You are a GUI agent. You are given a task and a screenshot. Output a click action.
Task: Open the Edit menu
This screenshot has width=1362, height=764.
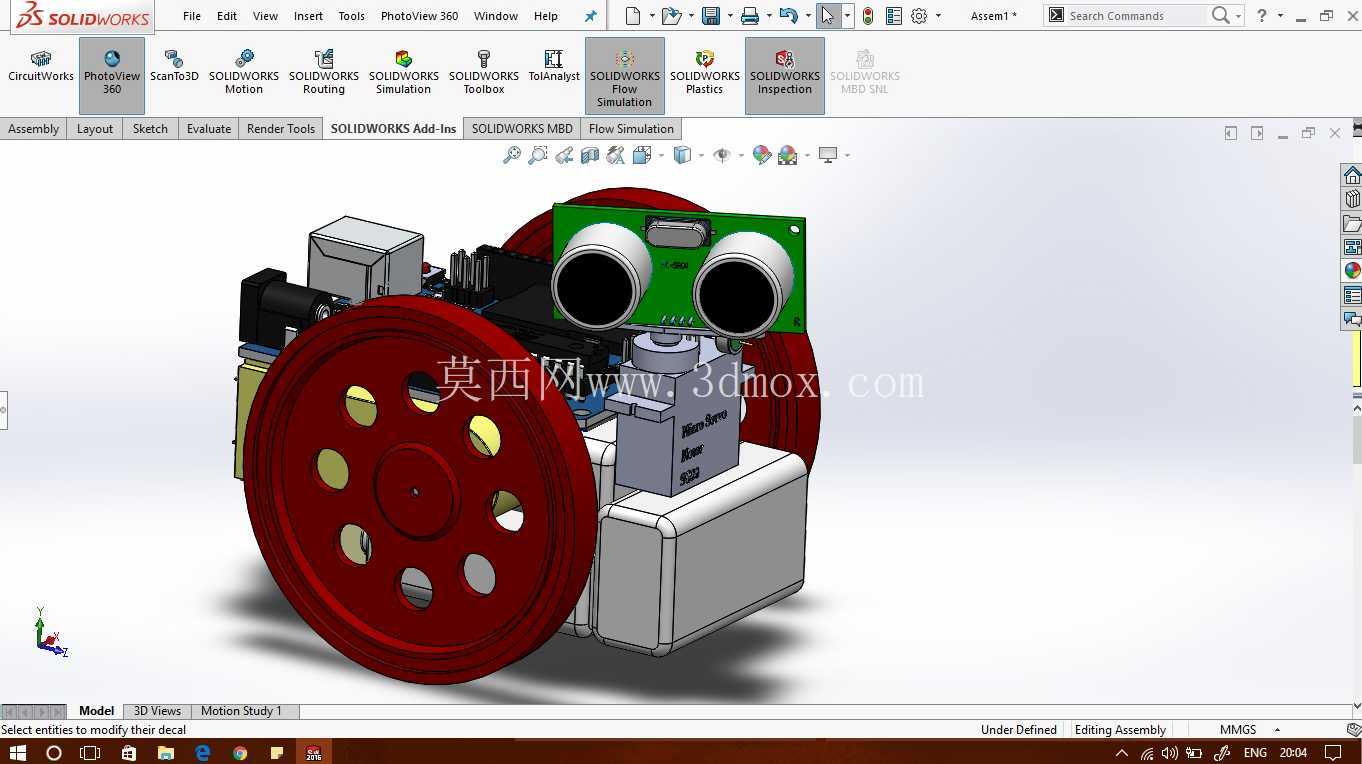tap(227, 16)
